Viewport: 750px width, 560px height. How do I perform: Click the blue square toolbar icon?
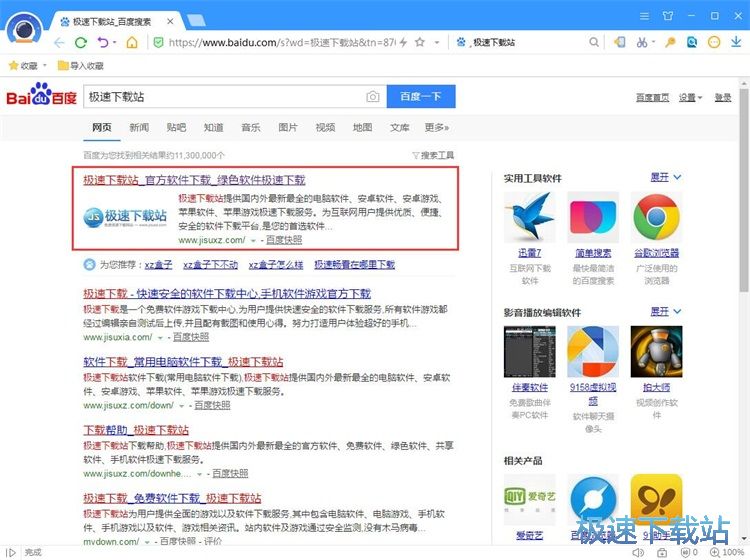(692, 43)
